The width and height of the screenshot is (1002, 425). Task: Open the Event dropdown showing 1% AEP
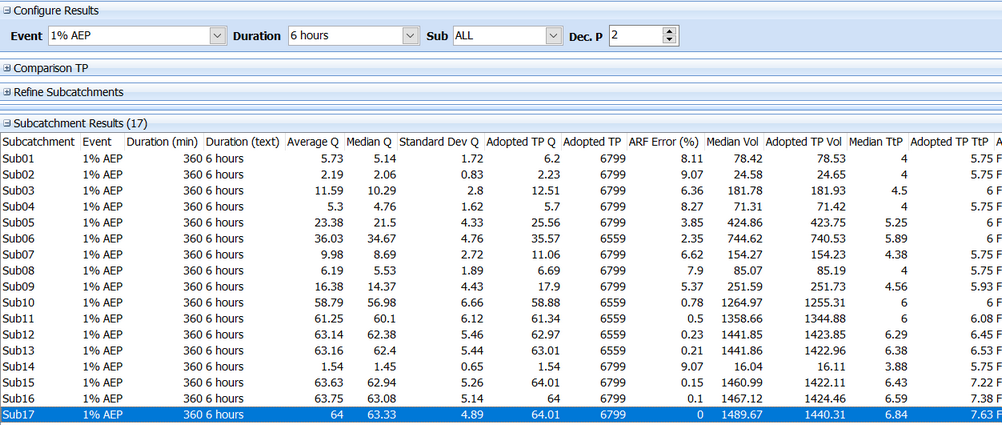(x=218, y=35)
